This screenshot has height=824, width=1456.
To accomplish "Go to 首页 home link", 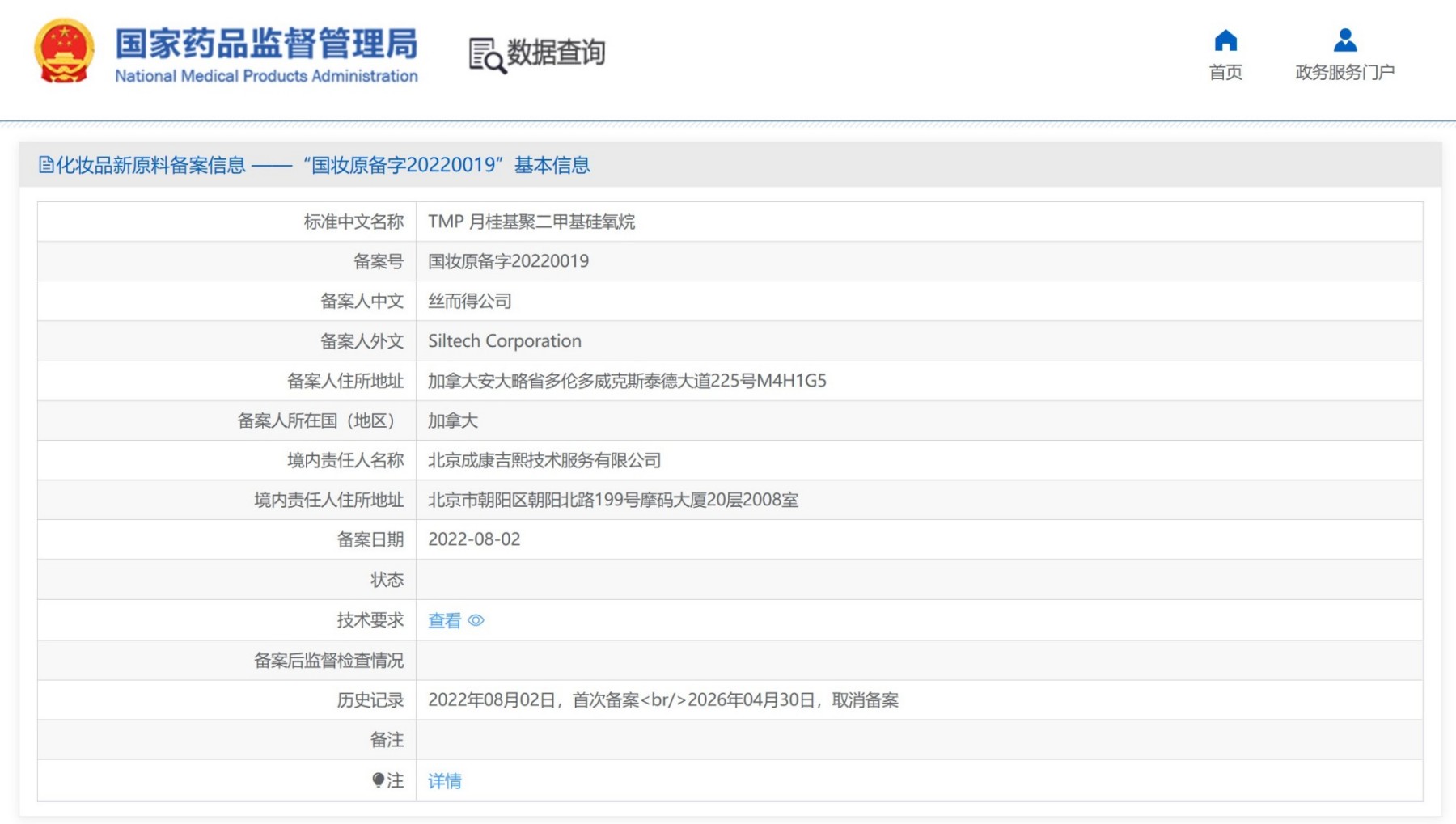I will click(x=1225, y=73).
